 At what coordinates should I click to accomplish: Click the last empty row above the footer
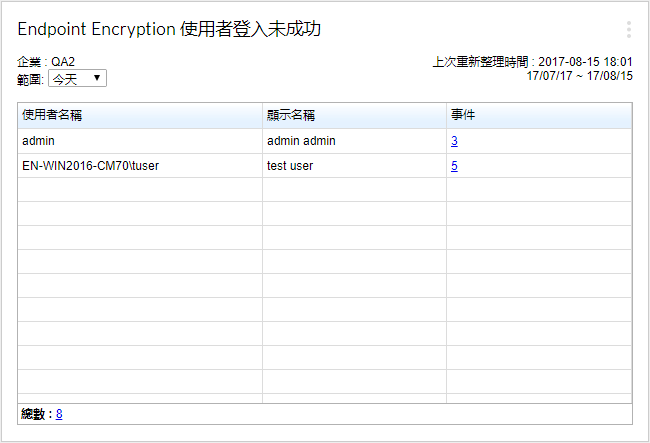coord(324,382)
